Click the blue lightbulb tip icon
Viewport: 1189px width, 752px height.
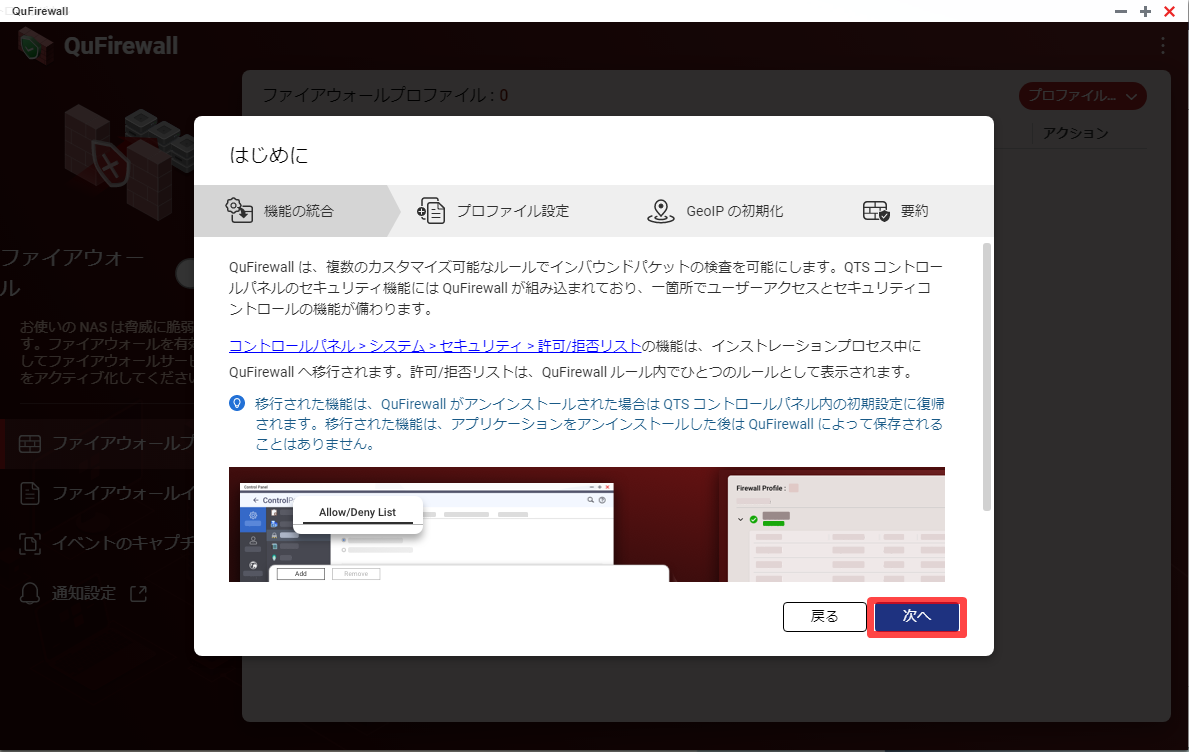tap(237, 403)
